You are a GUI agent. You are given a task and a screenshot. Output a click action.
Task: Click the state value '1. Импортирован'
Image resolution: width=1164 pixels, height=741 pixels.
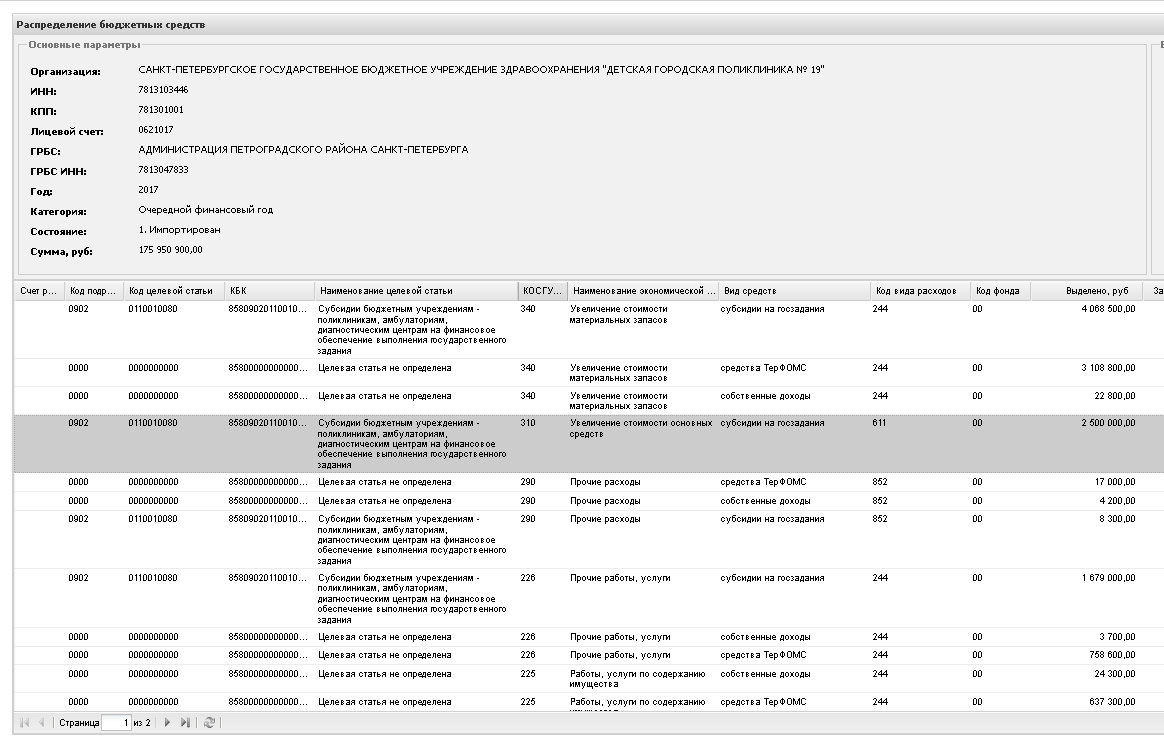coord(179,230)
